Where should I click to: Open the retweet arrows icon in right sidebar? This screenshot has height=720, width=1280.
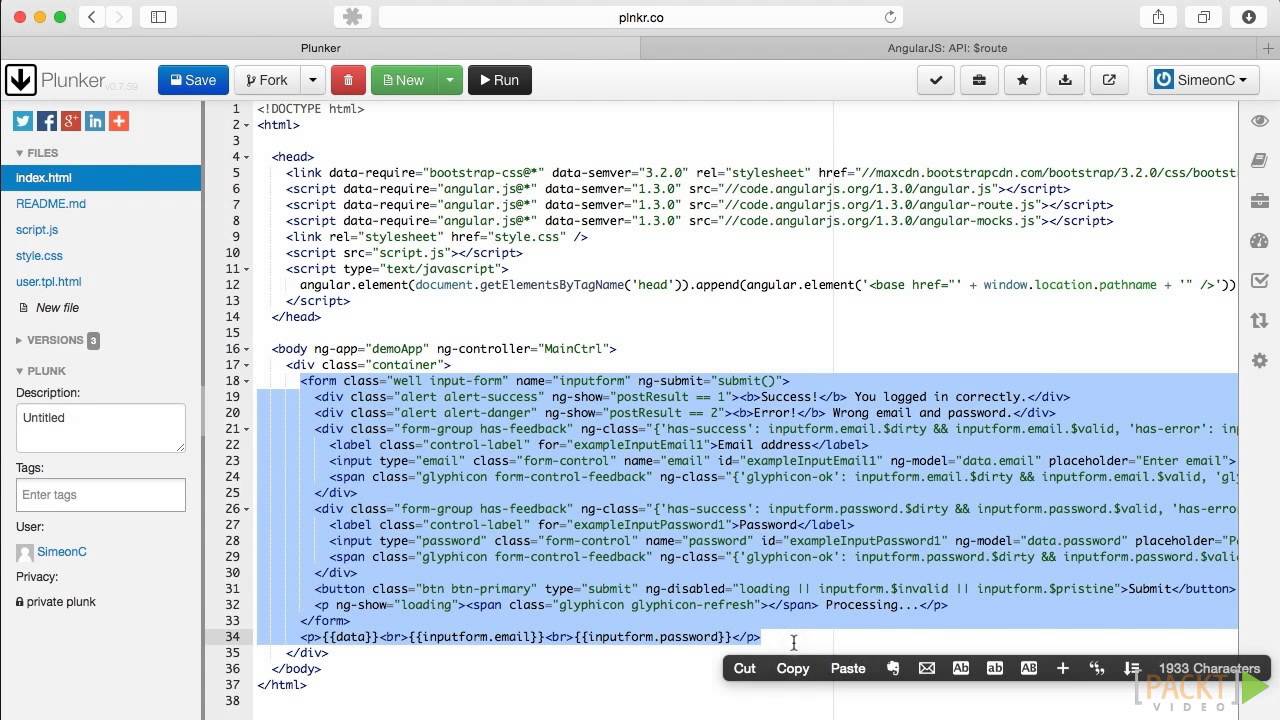(x=1259, y=320)
